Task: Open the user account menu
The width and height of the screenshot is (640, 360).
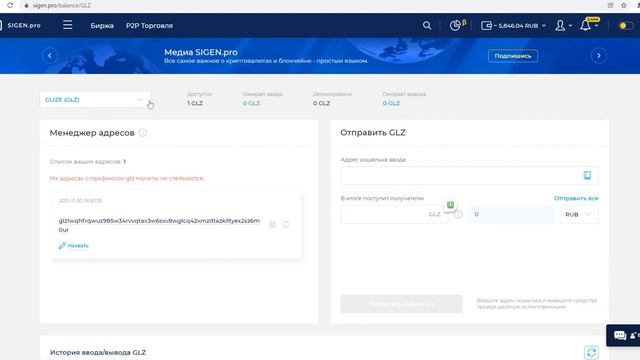Action: pyautogui.click(x=563, y=25)
